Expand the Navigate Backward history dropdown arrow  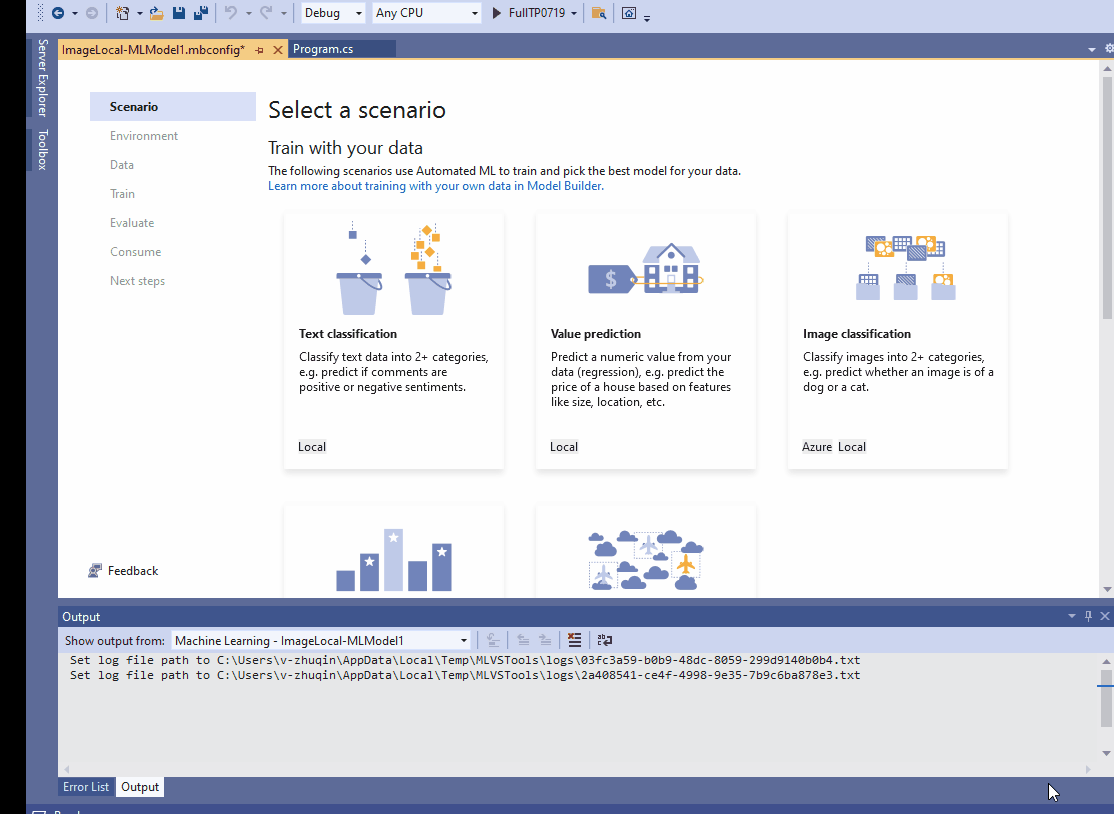75,13
